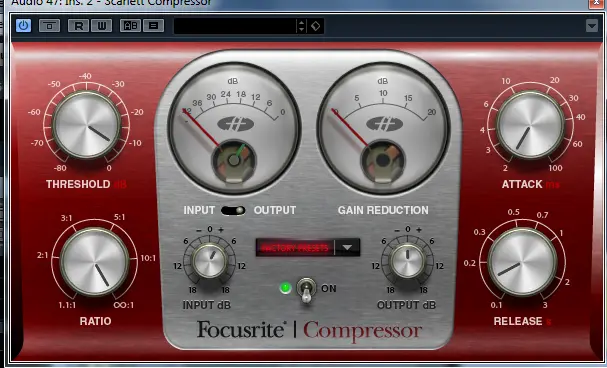
Task: Click the empty preset name field in the header
Action: [235, 26]
